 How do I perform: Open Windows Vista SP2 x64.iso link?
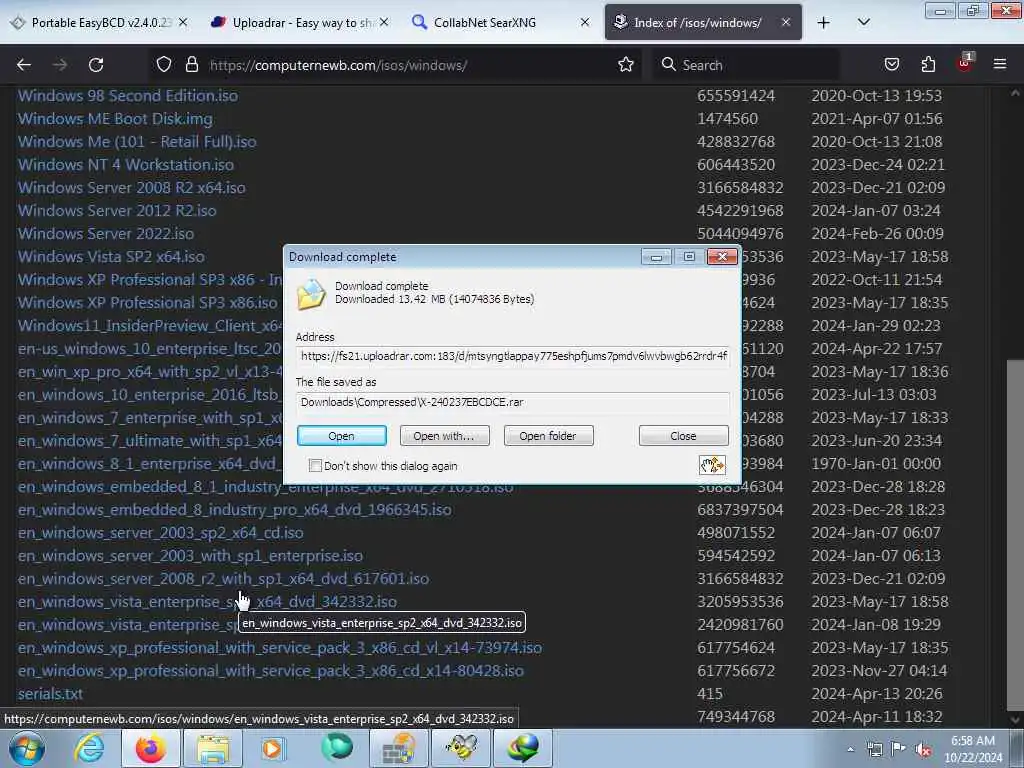tap(111, 257)
